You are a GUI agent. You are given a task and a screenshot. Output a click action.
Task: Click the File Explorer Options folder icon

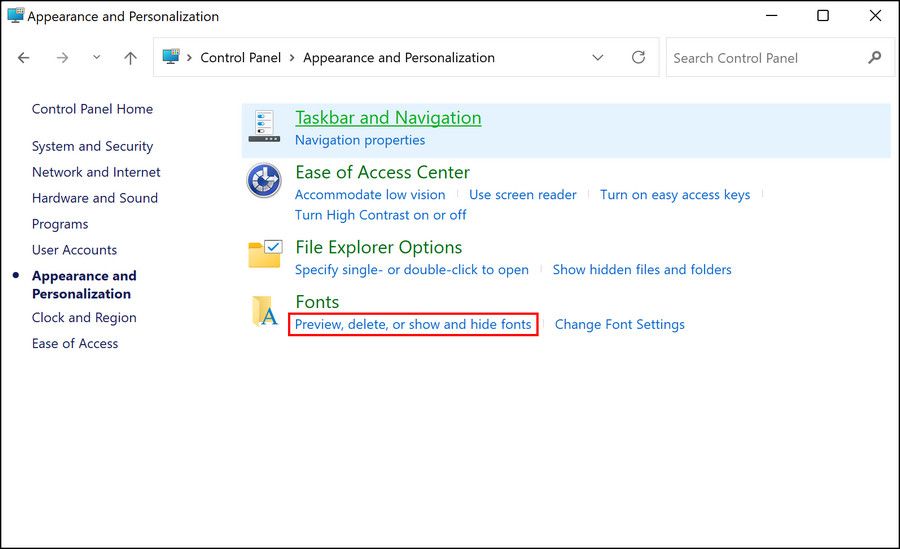[x=265, y=254]
